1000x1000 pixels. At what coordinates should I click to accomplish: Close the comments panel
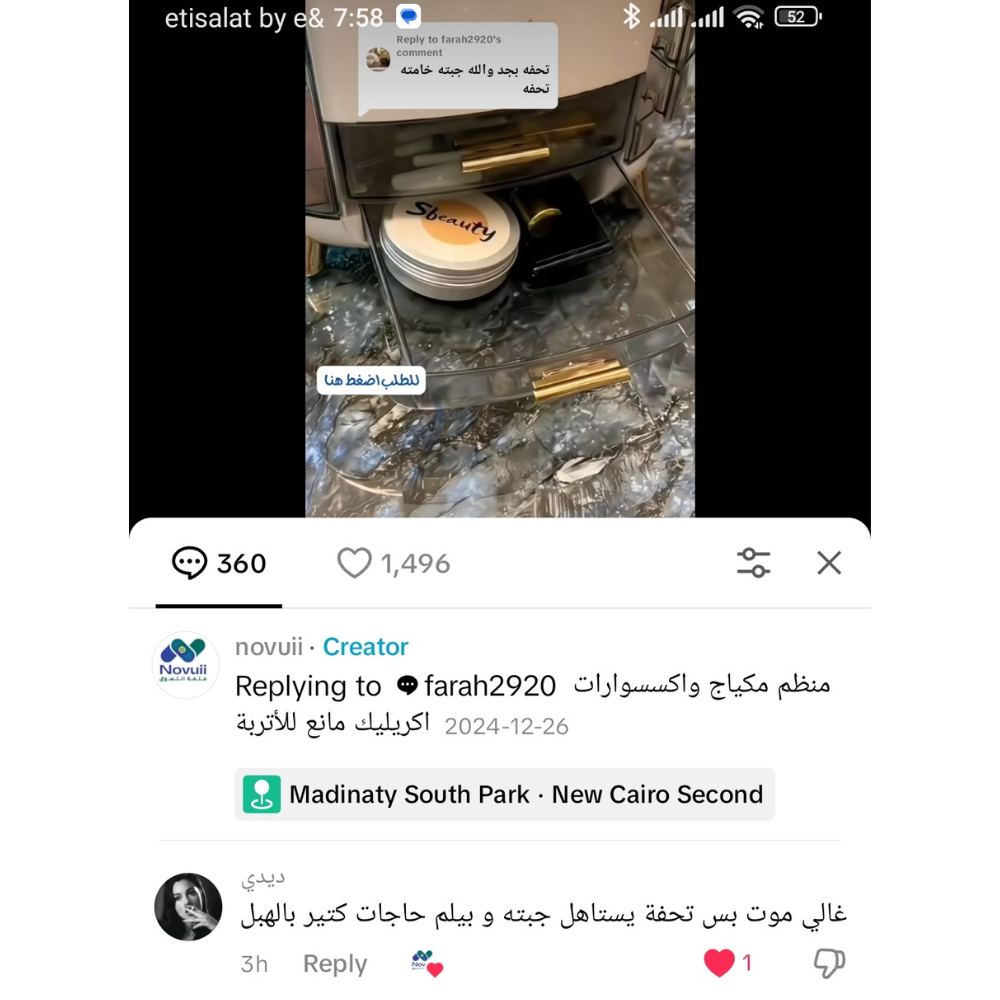click(829, 563)
